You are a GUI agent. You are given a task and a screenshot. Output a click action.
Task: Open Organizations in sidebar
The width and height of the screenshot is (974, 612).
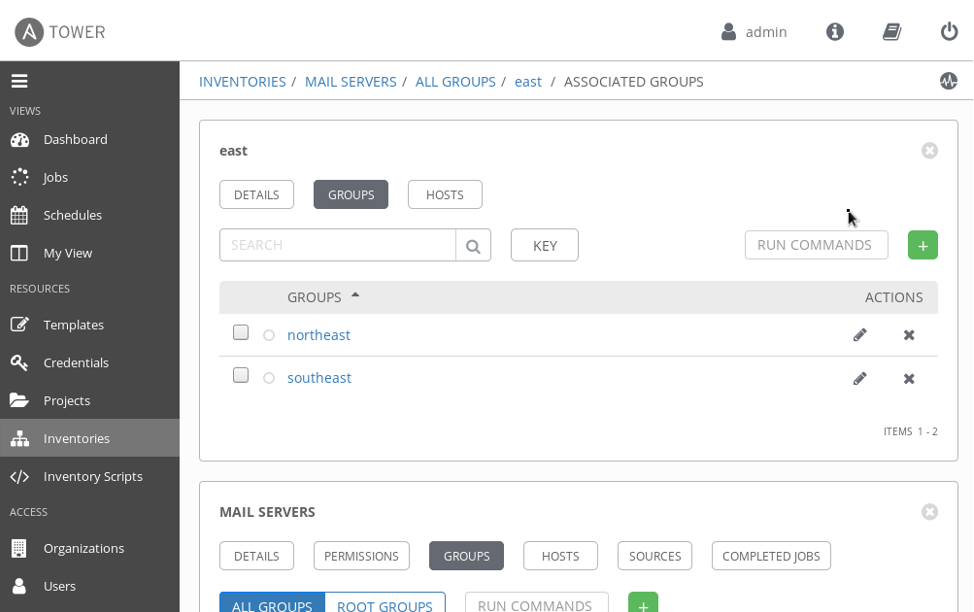click(89, 549)
